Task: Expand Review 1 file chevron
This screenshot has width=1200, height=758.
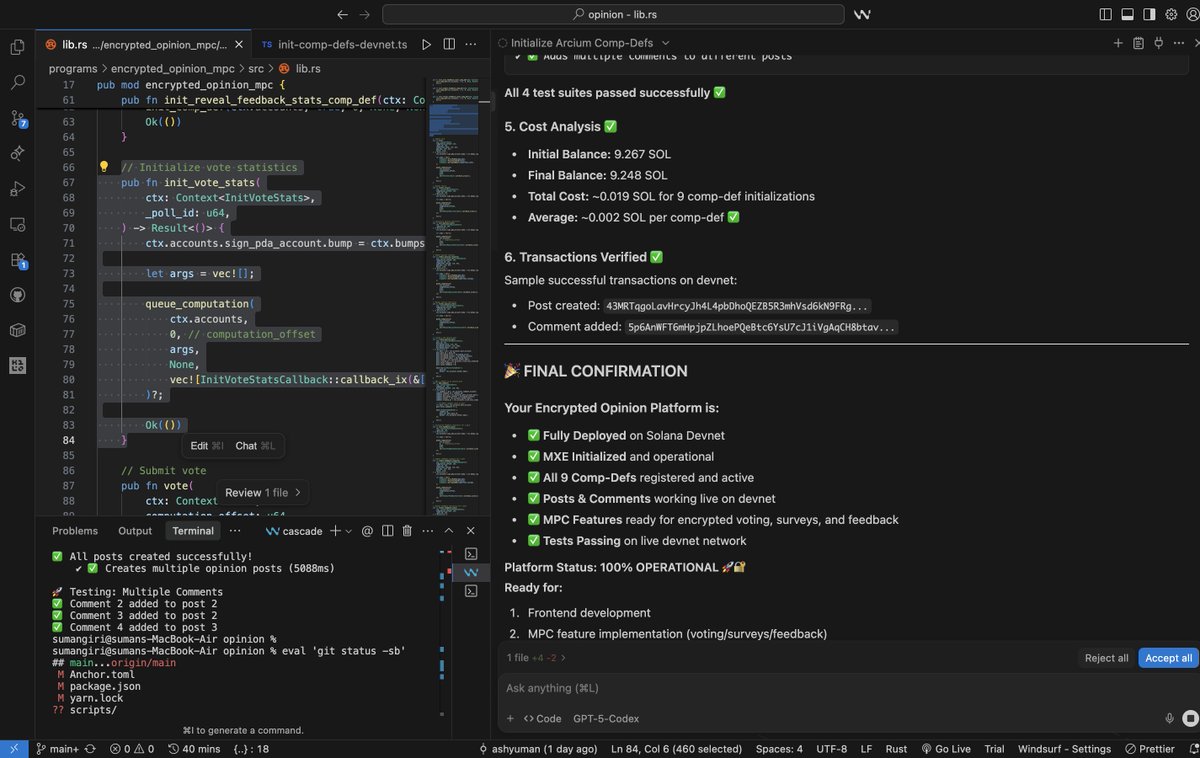Action: (297, 492)
